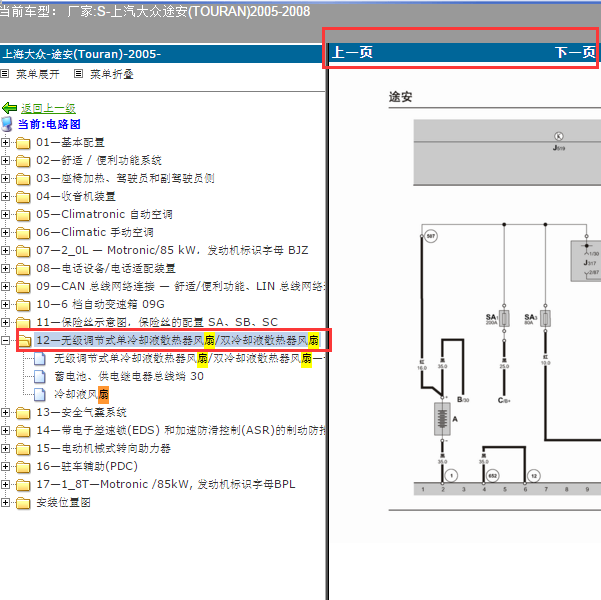Expand the 09—CAN 总线网络连接 node
The width and height of the screenshot is (601, 600).
pos(5,286)
